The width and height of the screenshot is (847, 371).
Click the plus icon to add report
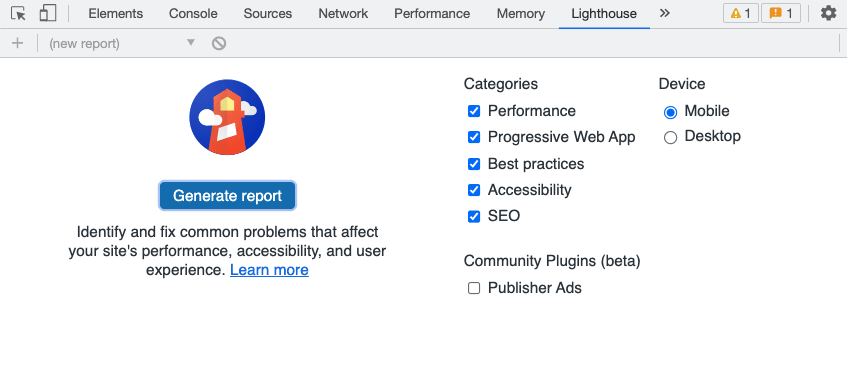pos(17,43)
